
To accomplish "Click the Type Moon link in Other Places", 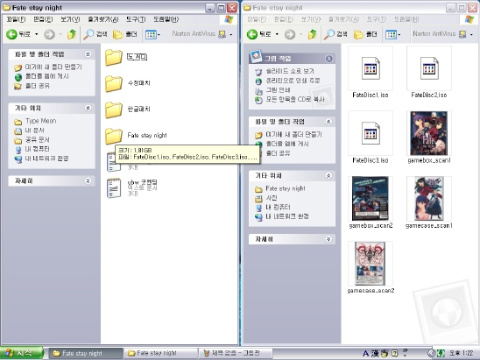I will click(x=41, y=121).
